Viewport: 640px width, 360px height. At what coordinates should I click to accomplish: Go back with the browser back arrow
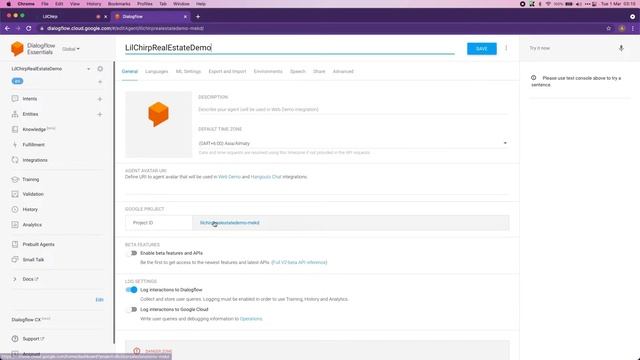7,28
